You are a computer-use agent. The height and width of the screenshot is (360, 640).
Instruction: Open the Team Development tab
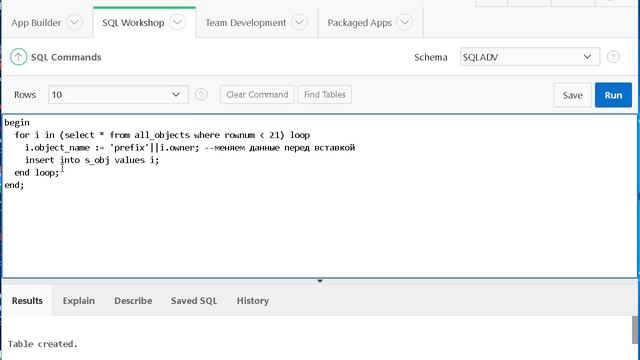click(245, 23)
